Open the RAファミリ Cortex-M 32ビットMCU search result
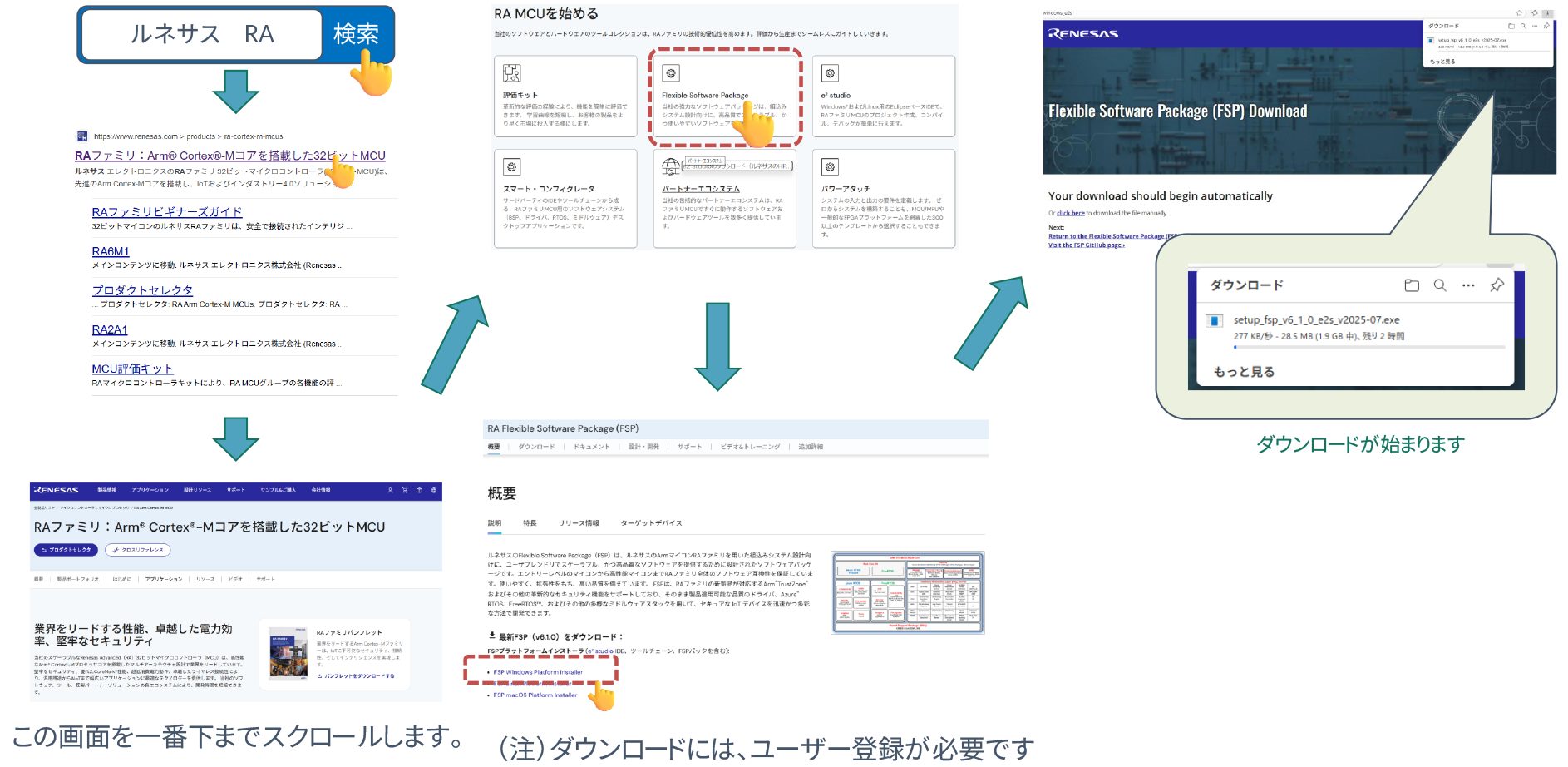The height and width of the screenshot is (767, 1568). (229, 156)
